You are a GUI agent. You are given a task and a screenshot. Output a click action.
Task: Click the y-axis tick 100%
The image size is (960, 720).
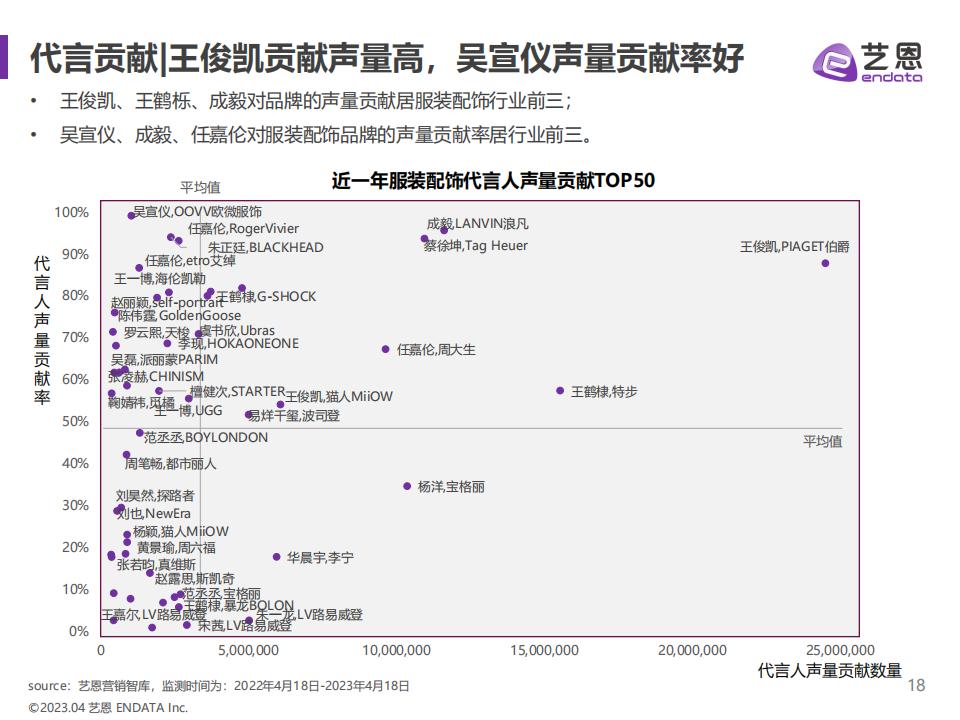(71, 212)
